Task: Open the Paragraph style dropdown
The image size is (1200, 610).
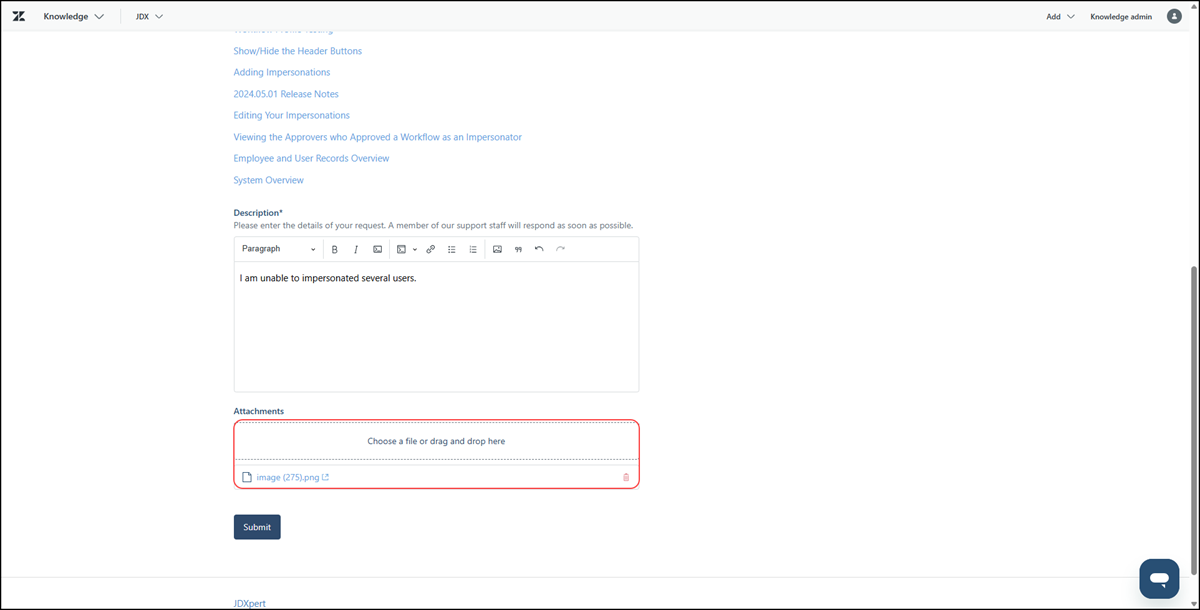Action: pyautogui.click(x=278, y=249)
